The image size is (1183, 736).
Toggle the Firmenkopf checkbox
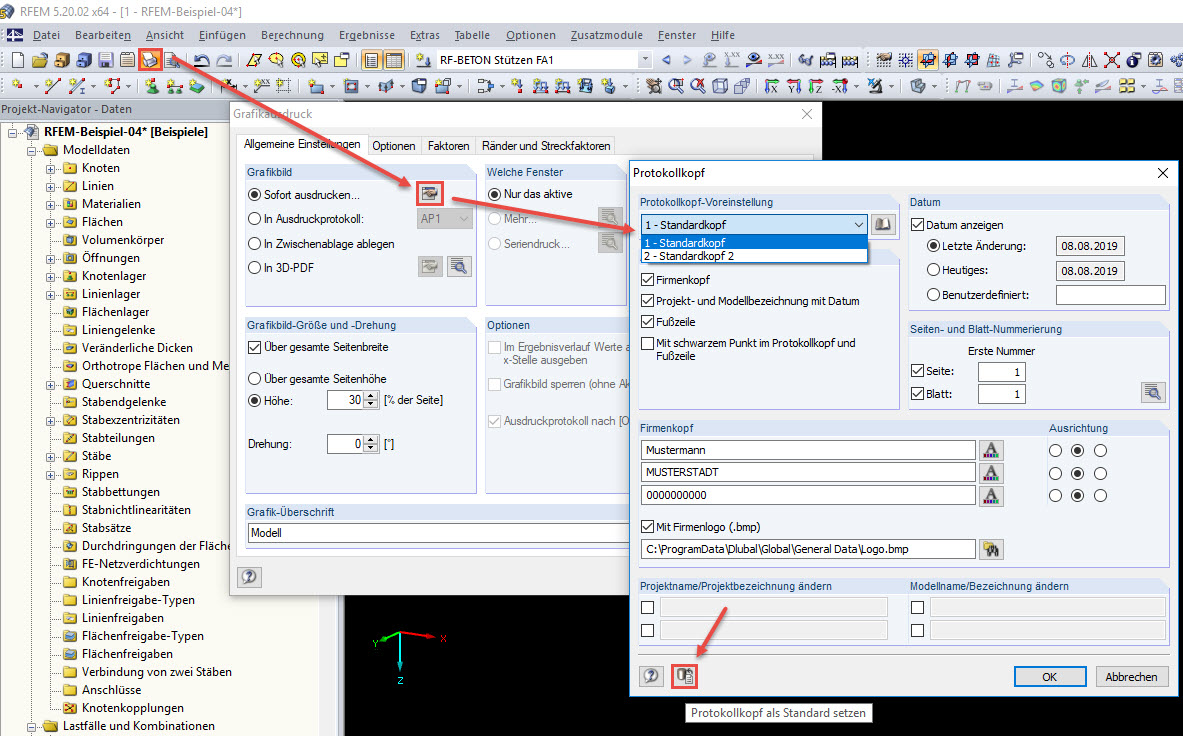pyautogui.click(x=647, y=280)
